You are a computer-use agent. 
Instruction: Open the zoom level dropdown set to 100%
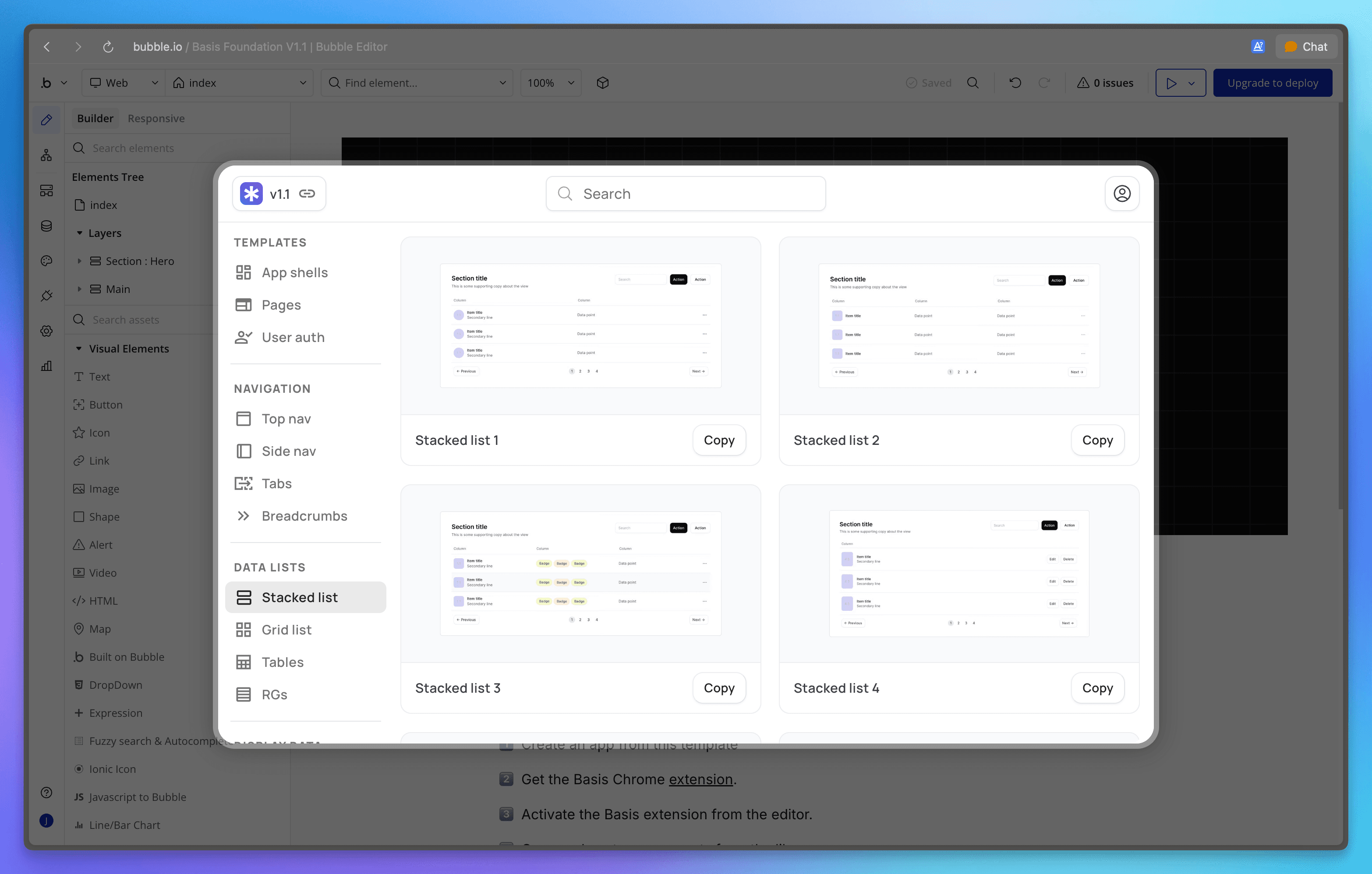click(550, 83)
